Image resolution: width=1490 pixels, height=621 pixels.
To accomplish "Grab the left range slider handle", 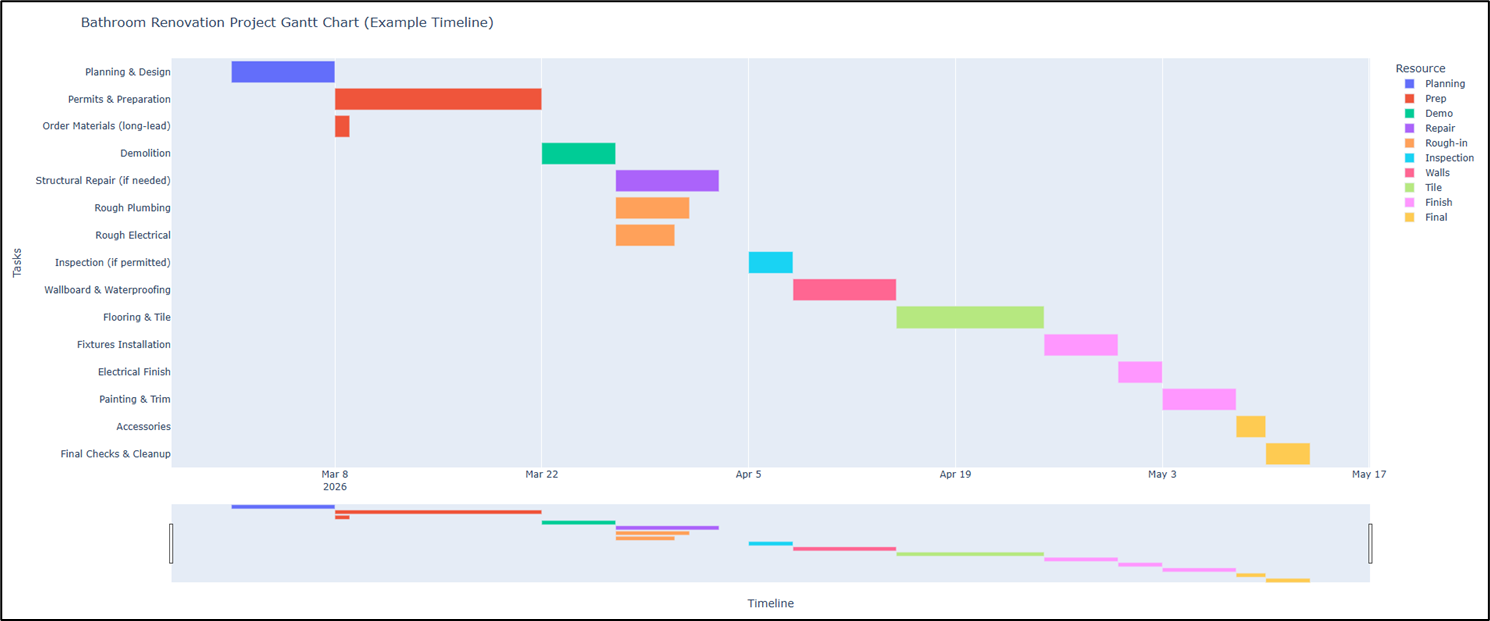I will [x=171, y=543].
